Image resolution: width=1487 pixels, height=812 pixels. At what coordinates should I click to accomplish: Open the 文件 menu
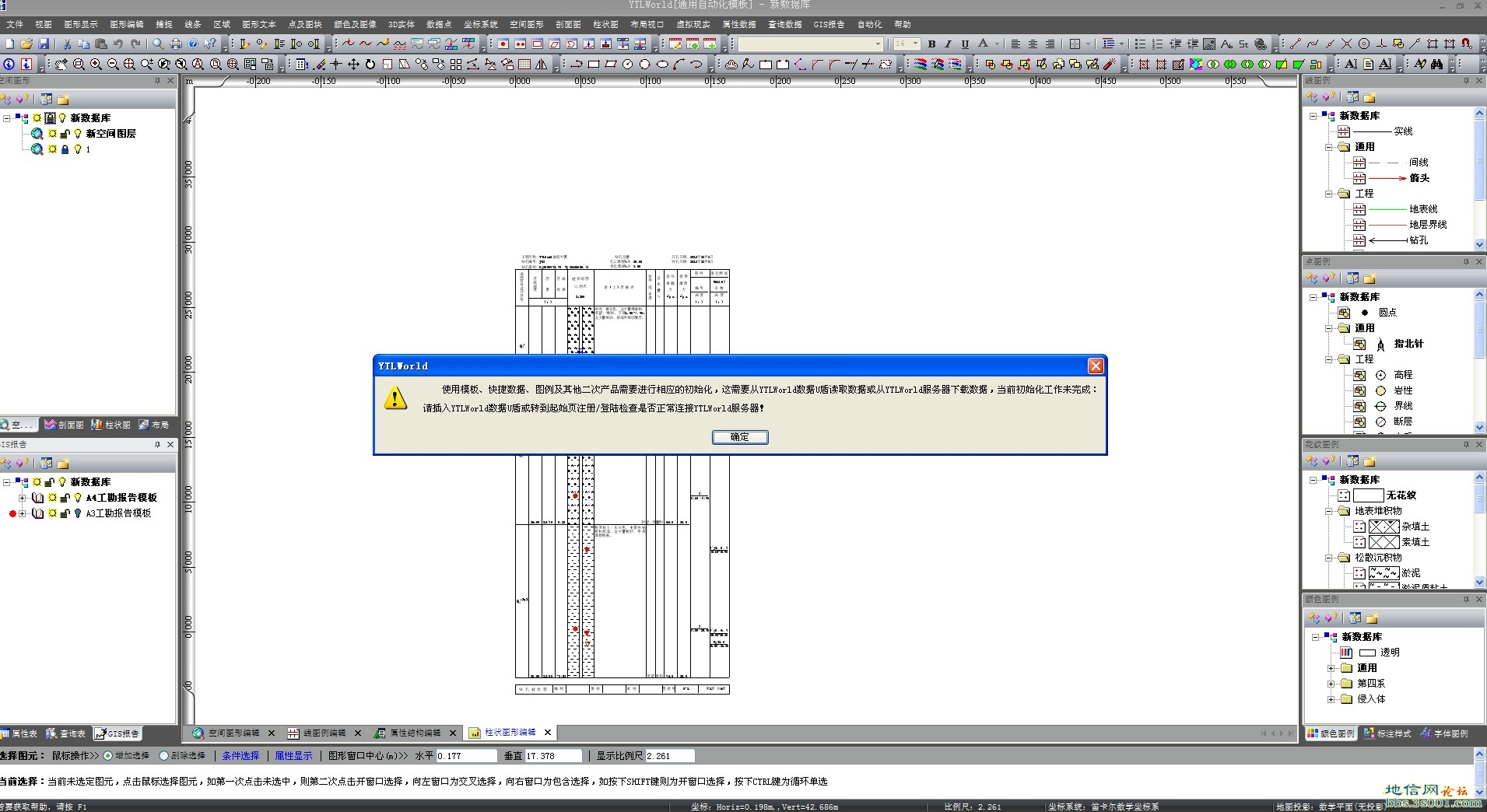(15, 24)
